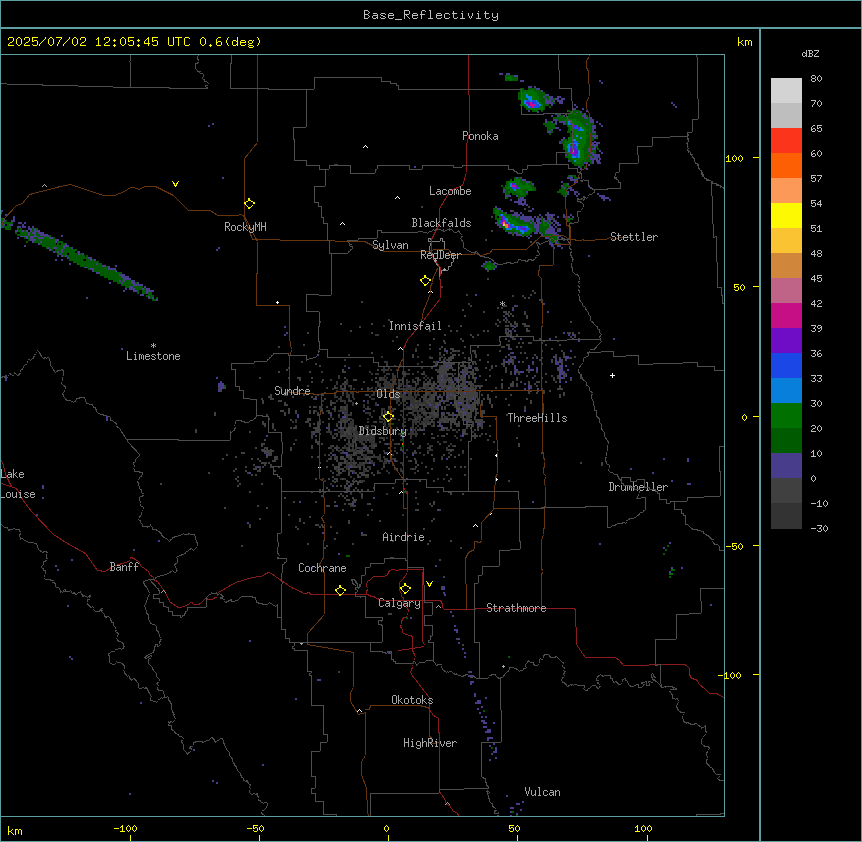Click the yellow diamond marker above Calgary
Screen dimensions: 862x842
(405, 589)
